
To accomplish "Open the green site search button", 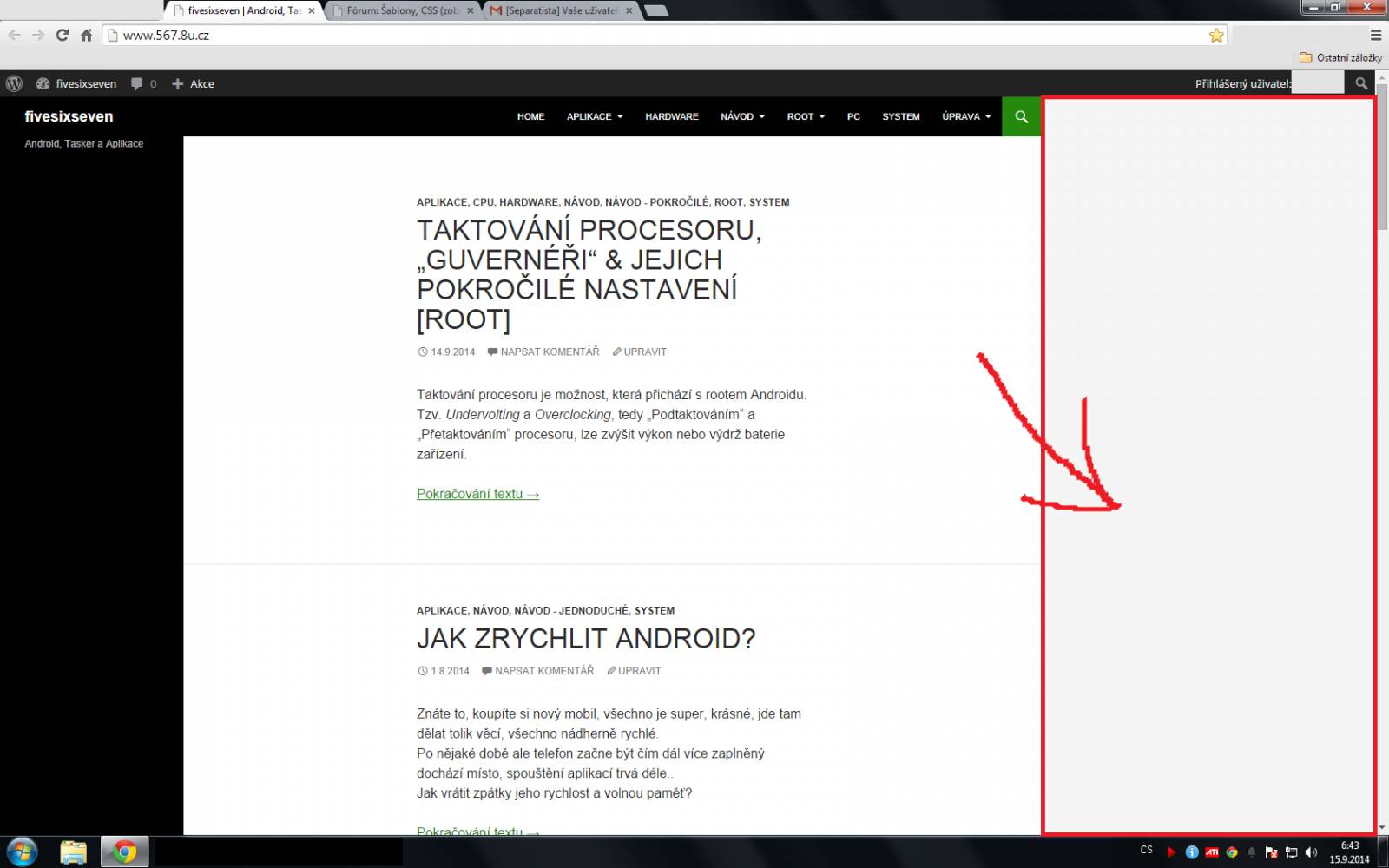I will point(1021,116).
